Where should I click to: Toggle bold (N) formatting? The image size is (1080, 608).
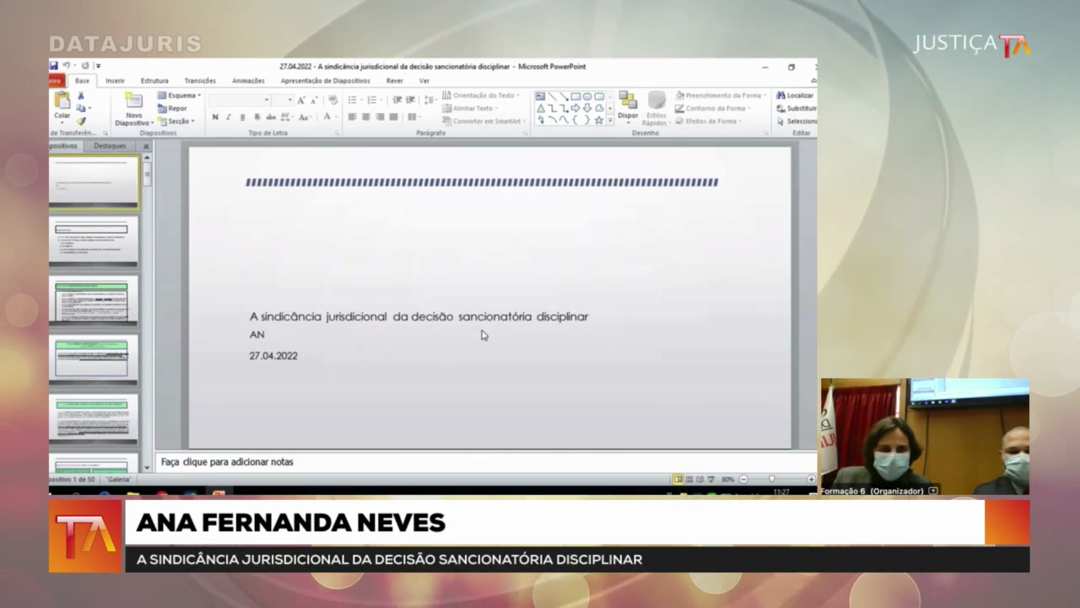[215, 117]
